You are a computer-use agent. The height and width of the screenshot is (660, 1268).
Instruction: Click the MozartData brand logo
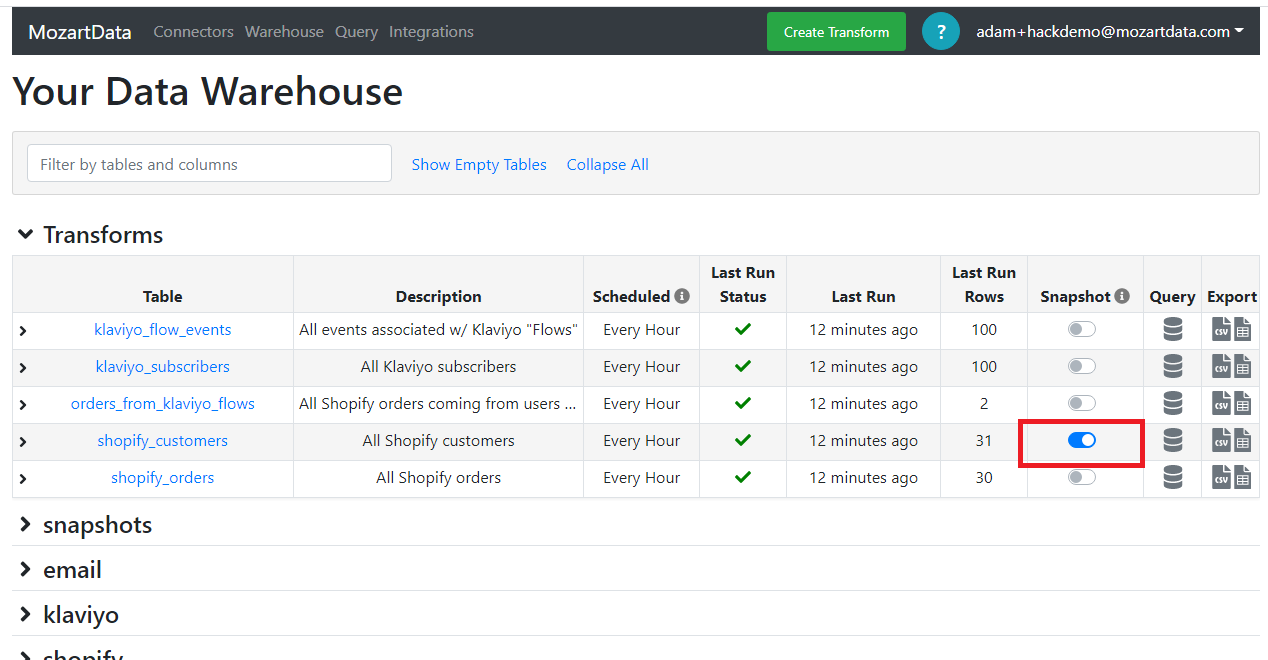point(80,32)
